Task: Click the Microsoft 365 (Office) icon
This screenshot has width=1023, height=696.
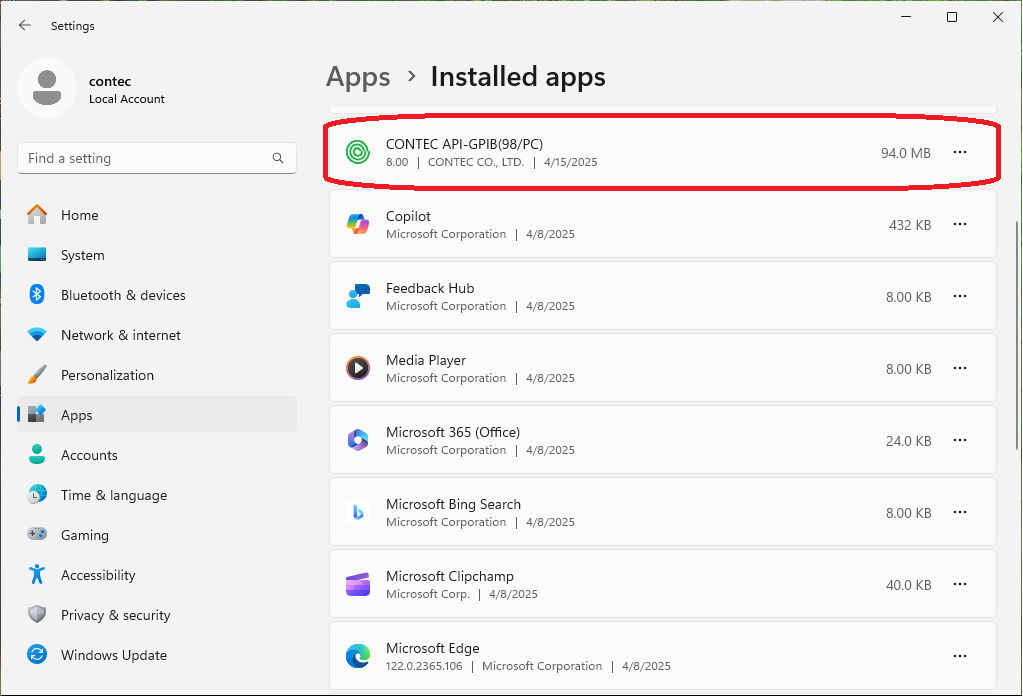Action: point(358,440)
